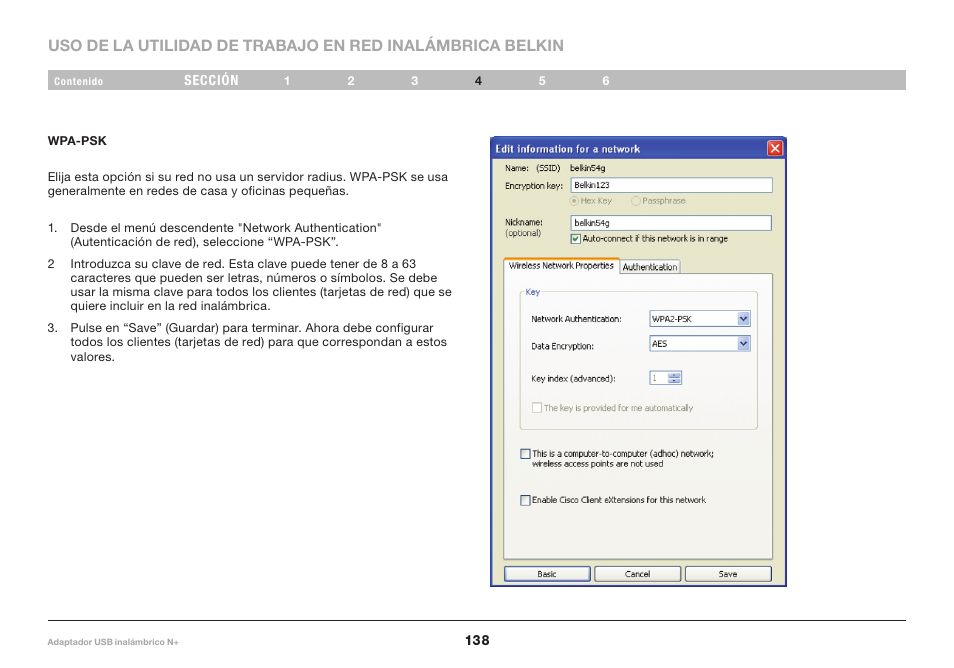Screen dimensions: 954x668
Task: Click footer text Adaptador USB inalámbrico N+
Action: click(x=113, y=642)
